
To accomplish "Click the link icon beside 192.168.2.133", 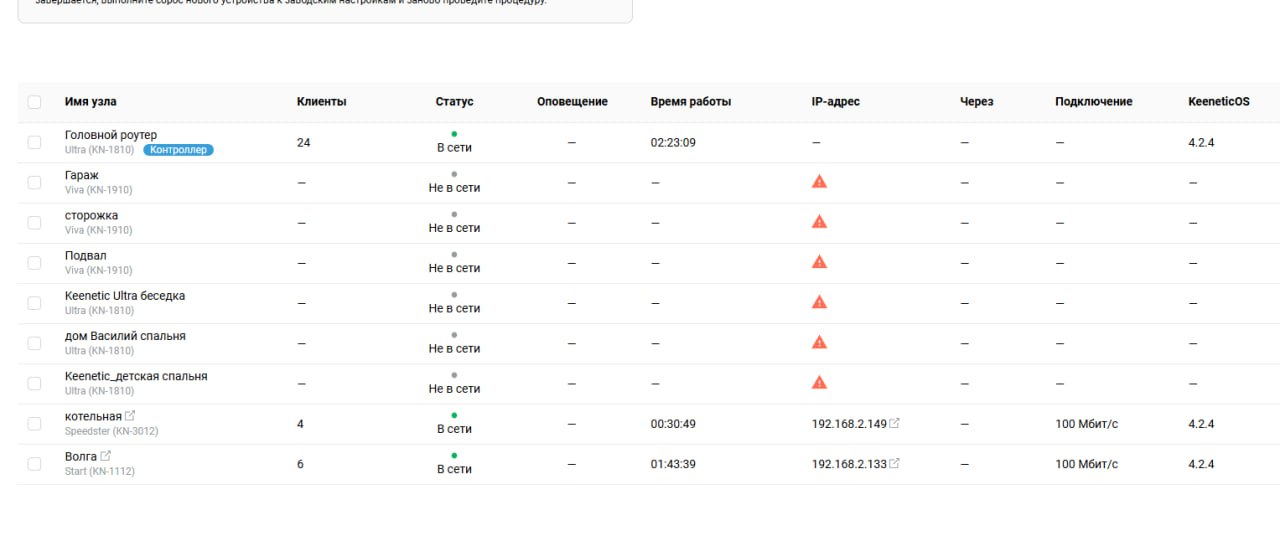I will [895, 463].
